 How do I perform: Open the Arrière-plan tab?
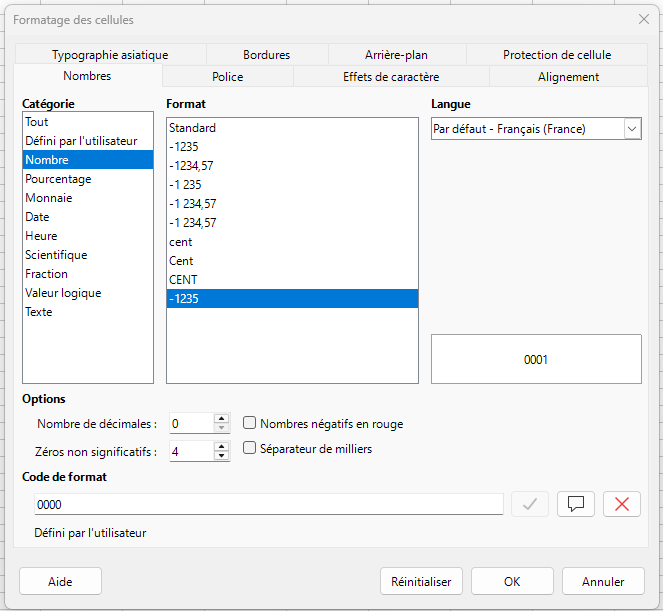(x=396, y=55)
